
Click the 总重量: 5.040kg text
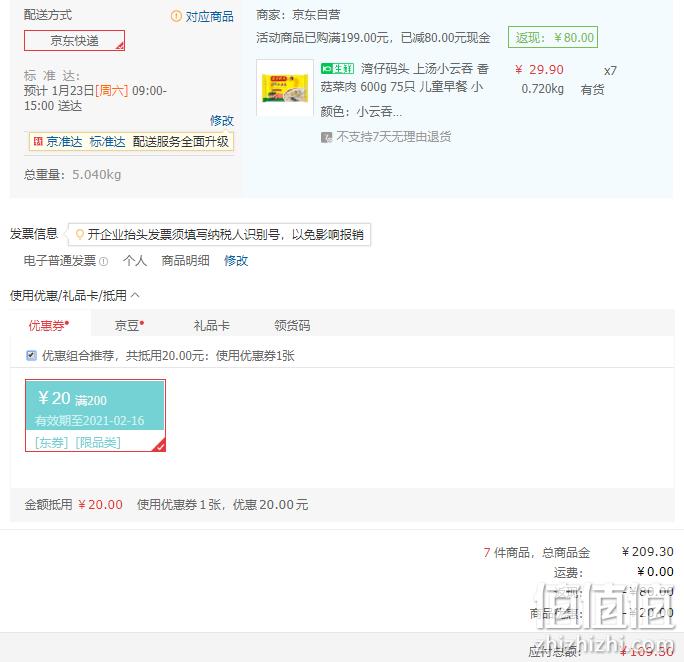(x=72, y=174)
